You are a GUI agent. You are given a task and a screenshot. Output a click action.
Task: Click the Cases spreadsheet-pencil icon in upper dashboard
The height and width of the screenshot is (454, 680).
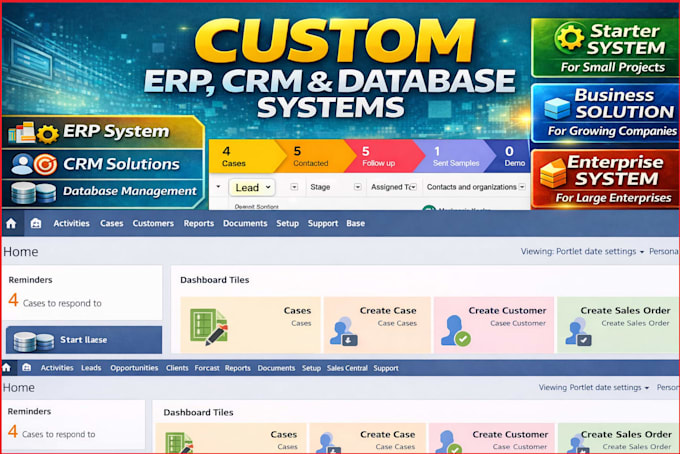(209, 327)
